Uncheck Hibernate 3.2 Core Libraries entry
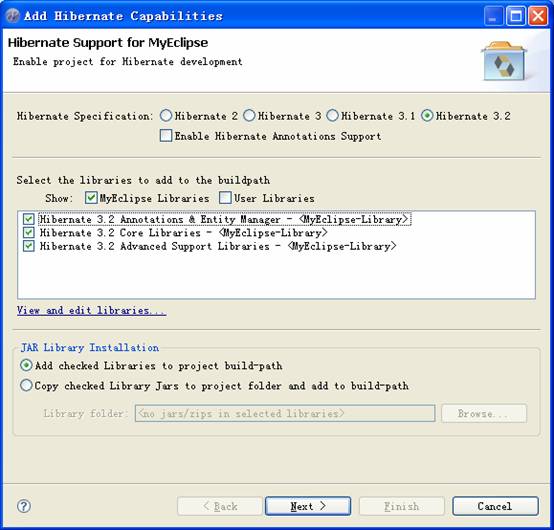This screenshot has width=554, height=530. (29, 232)
